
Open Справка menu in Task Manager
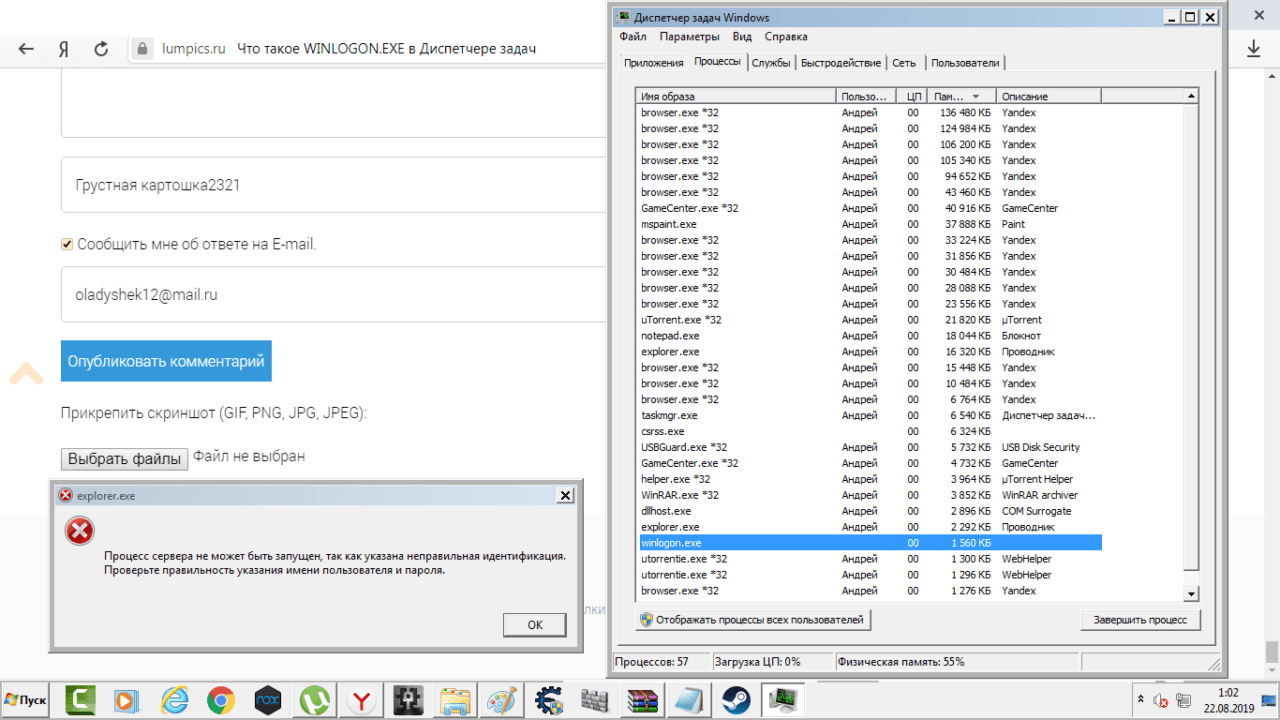(786, 37)
